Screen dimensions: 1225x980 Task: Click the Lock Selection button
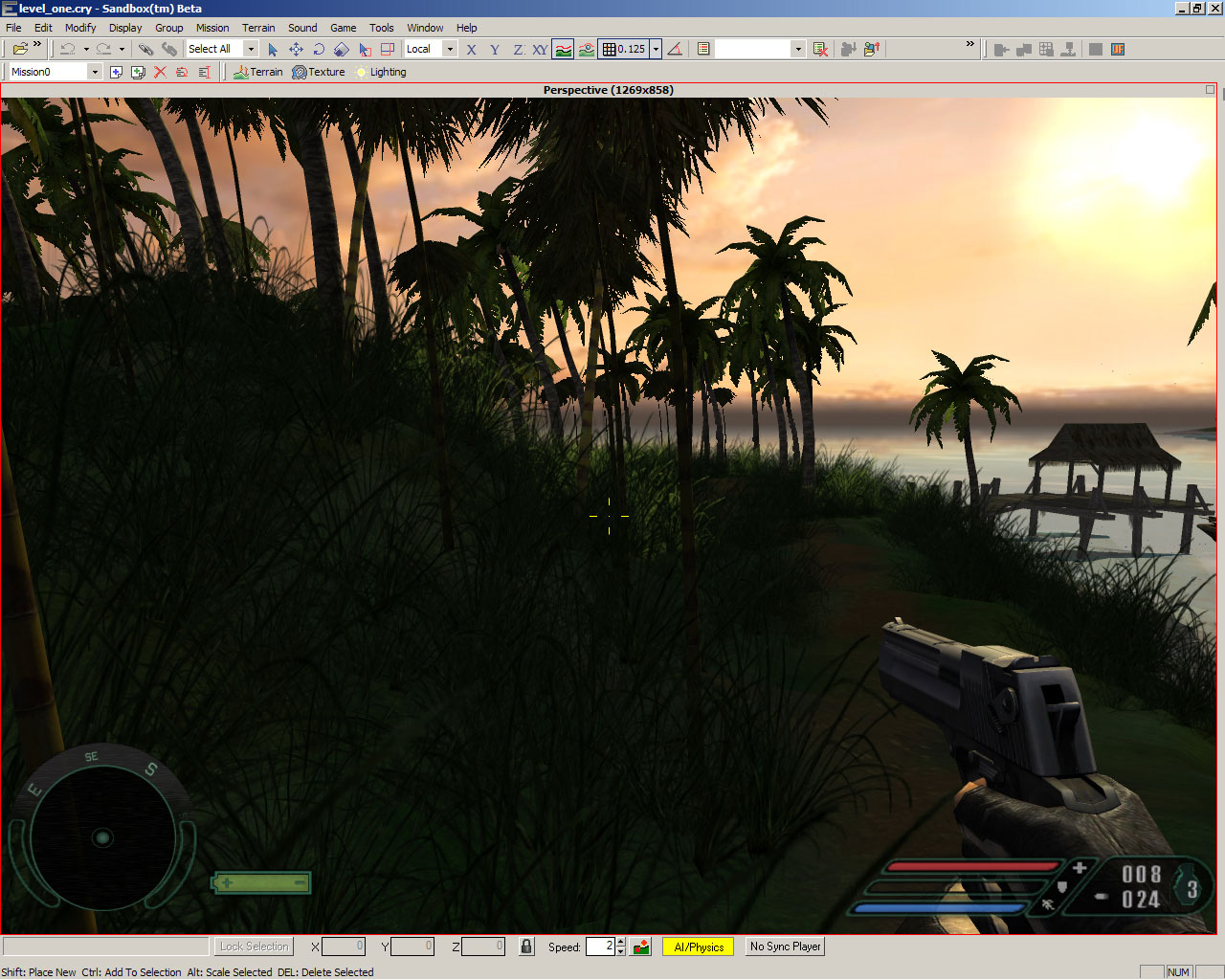pyautogui.click(x=254, y=947)
